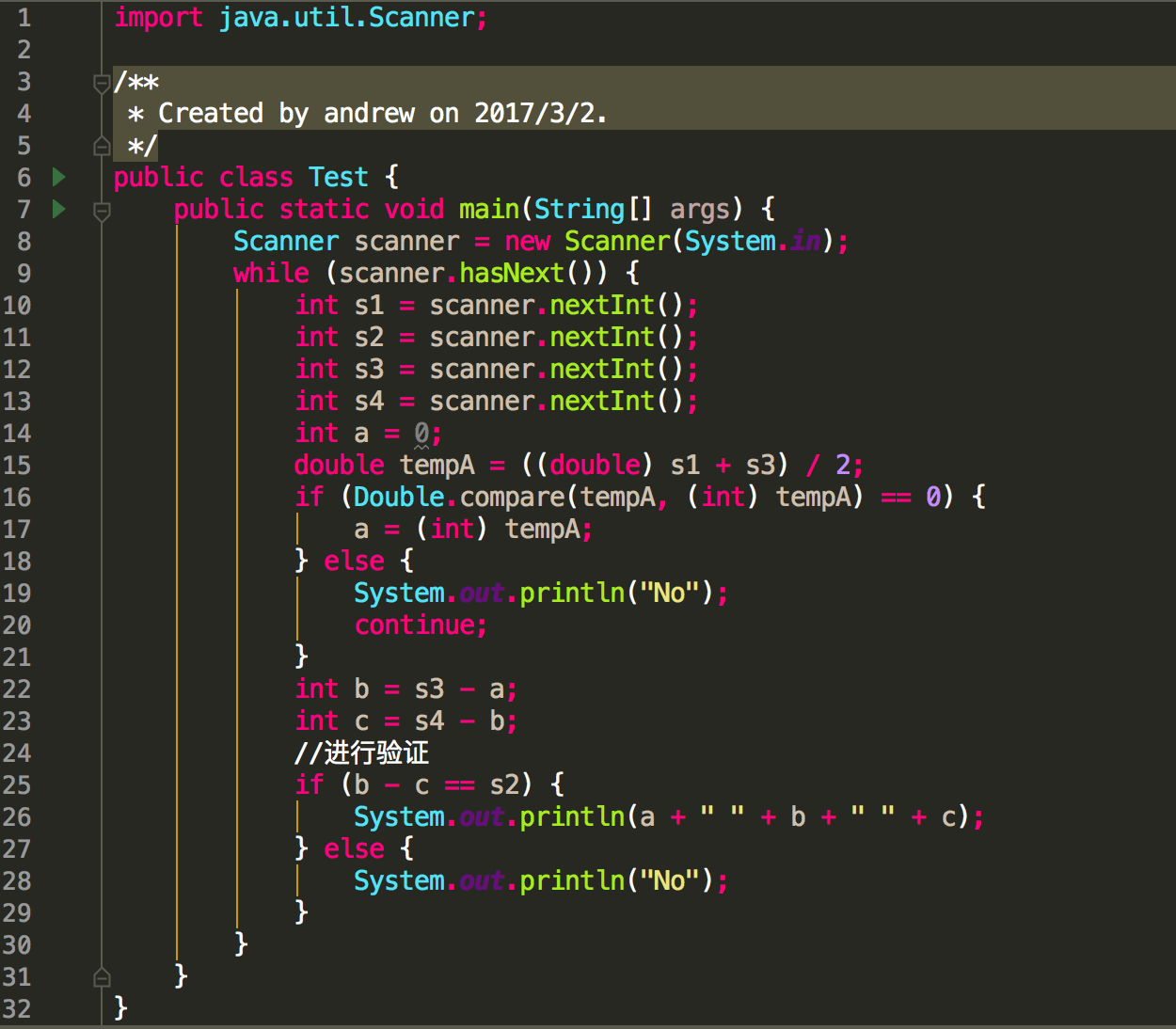
Task: Click "s2" in the if condition on line 25
Action: pyautogui.click(x=504, y=784)
